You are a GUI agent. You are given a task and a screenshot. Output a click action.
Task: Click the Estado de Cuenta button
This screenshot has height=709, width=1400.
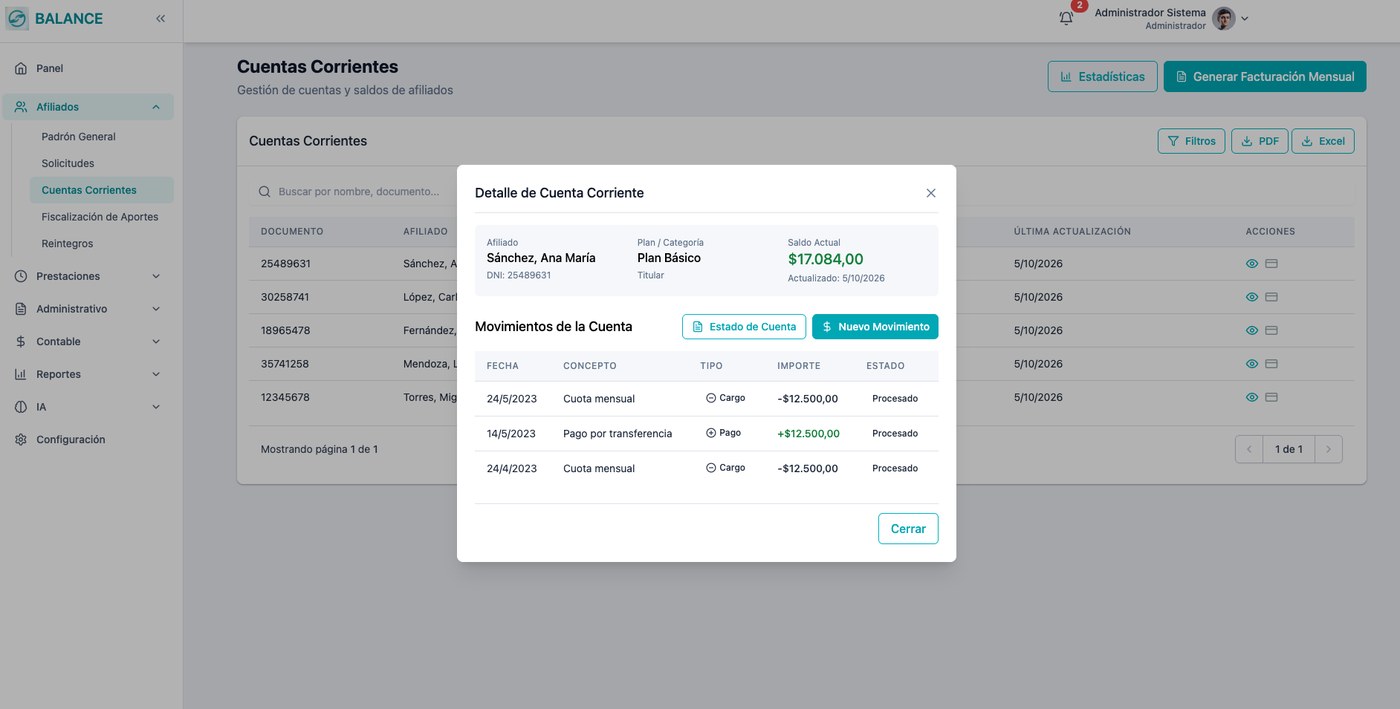click(x=744, y=327)
